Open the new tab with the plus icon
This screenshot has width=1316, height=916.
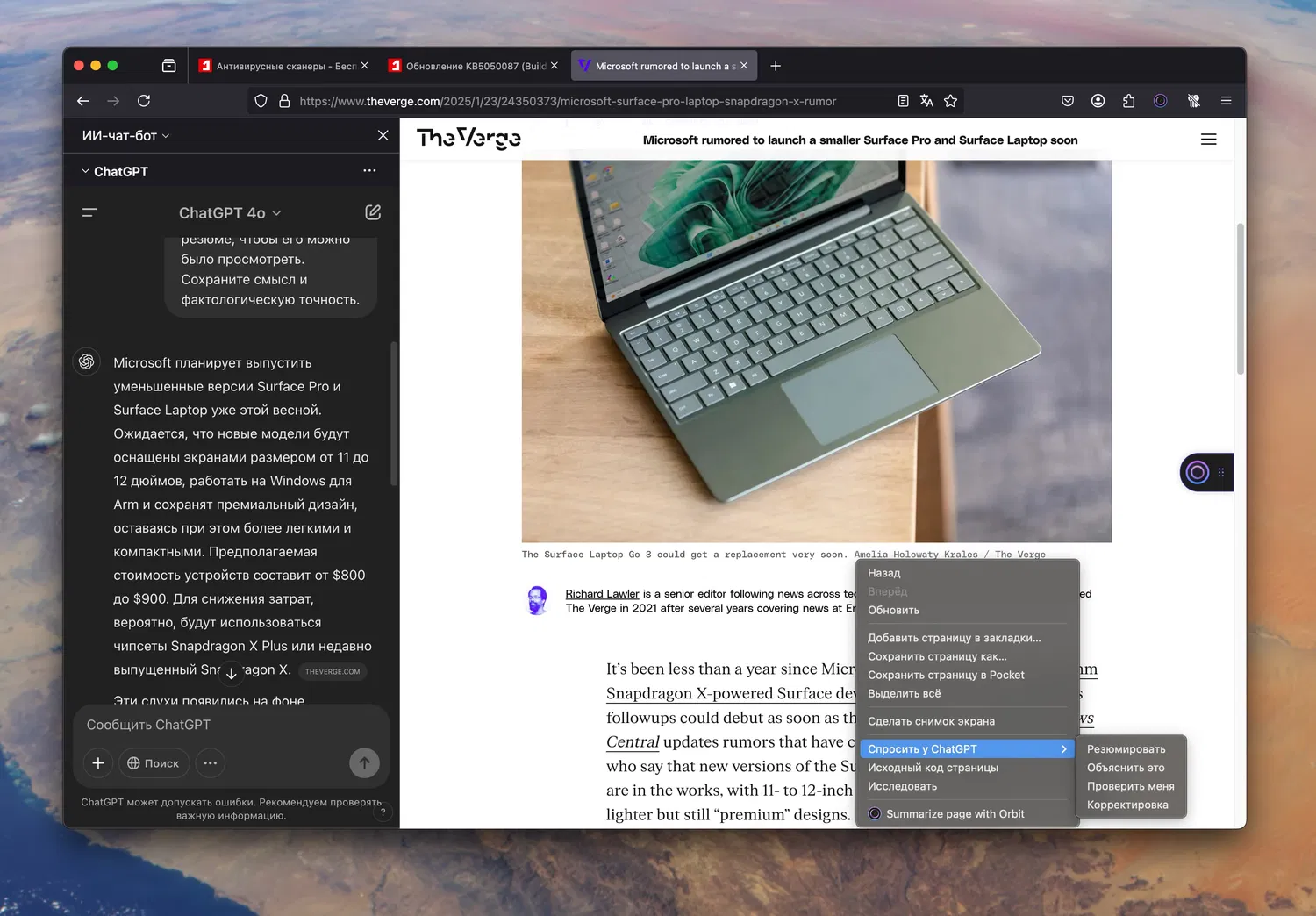click(x=776, y=66)
